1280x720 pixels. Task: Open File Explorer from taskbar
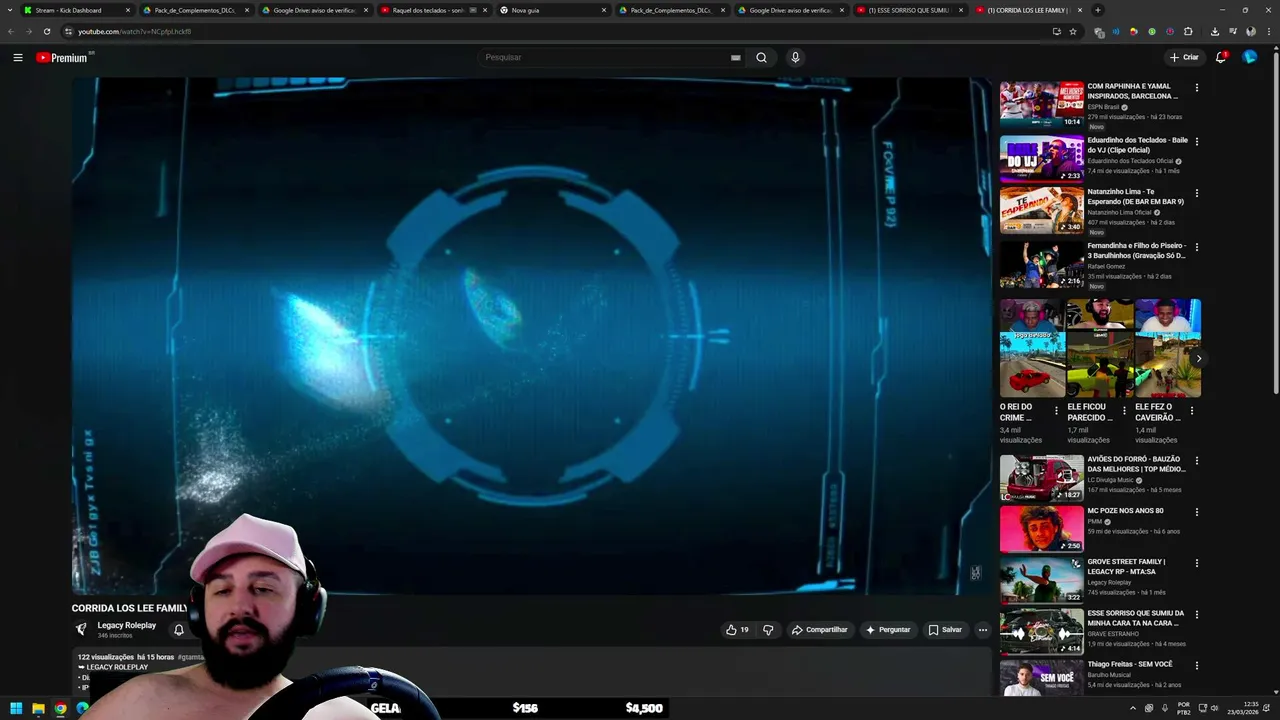(x=38, y=708)
